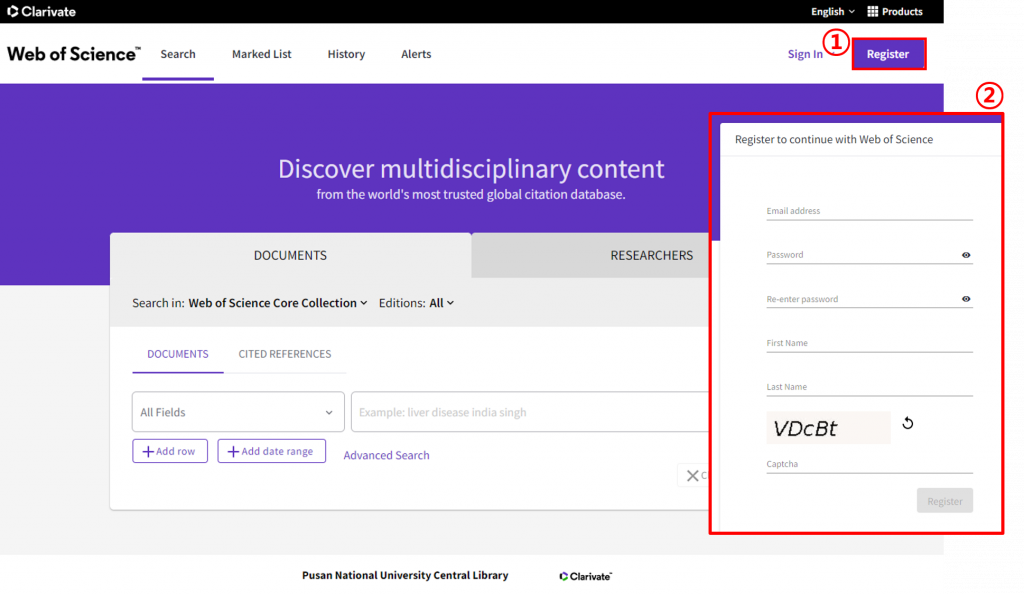Open the Products grid menu
Viewport: 1024px width, 594px height.
coord(894,12)
